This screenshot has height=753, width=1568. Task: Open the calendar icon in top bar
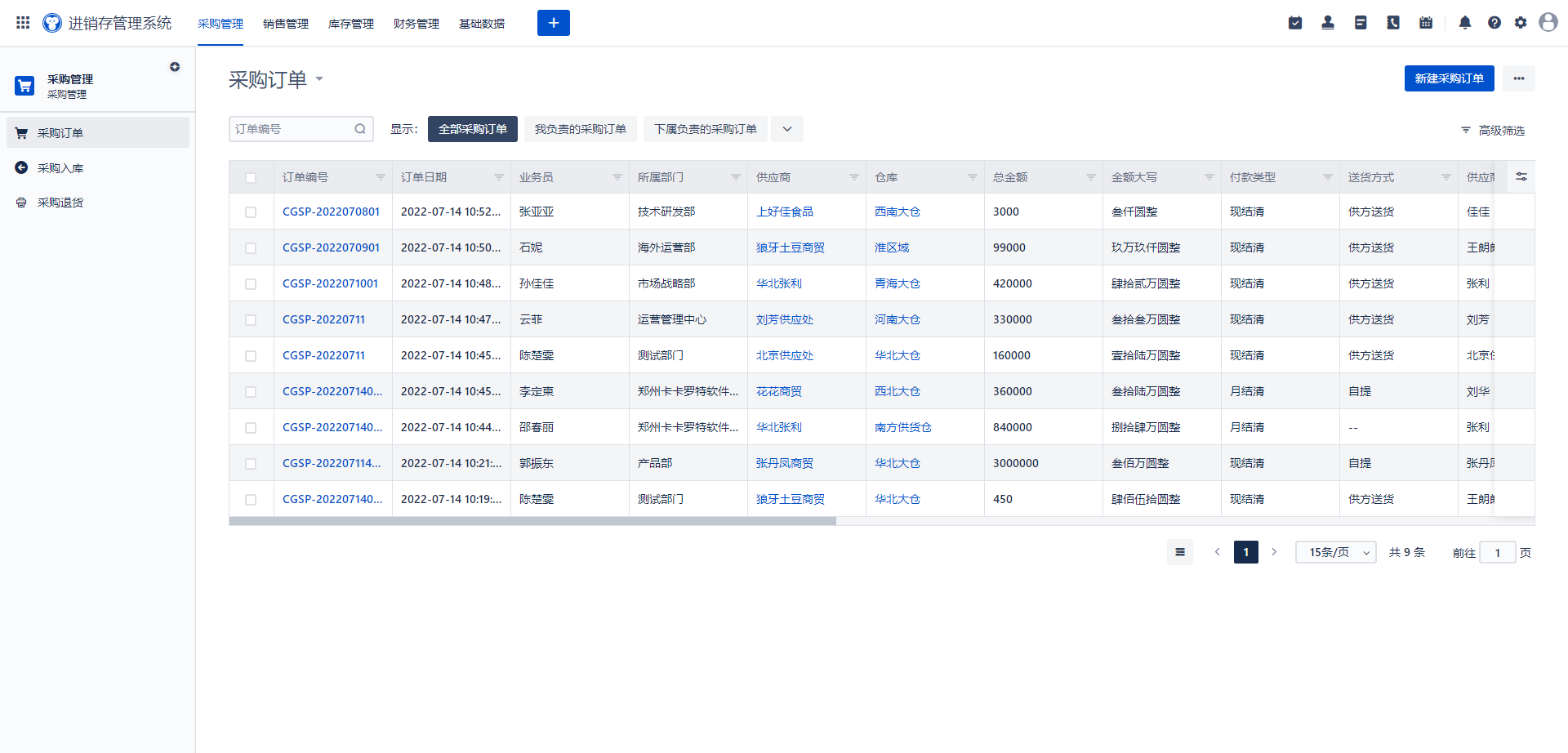[1426, 23]
